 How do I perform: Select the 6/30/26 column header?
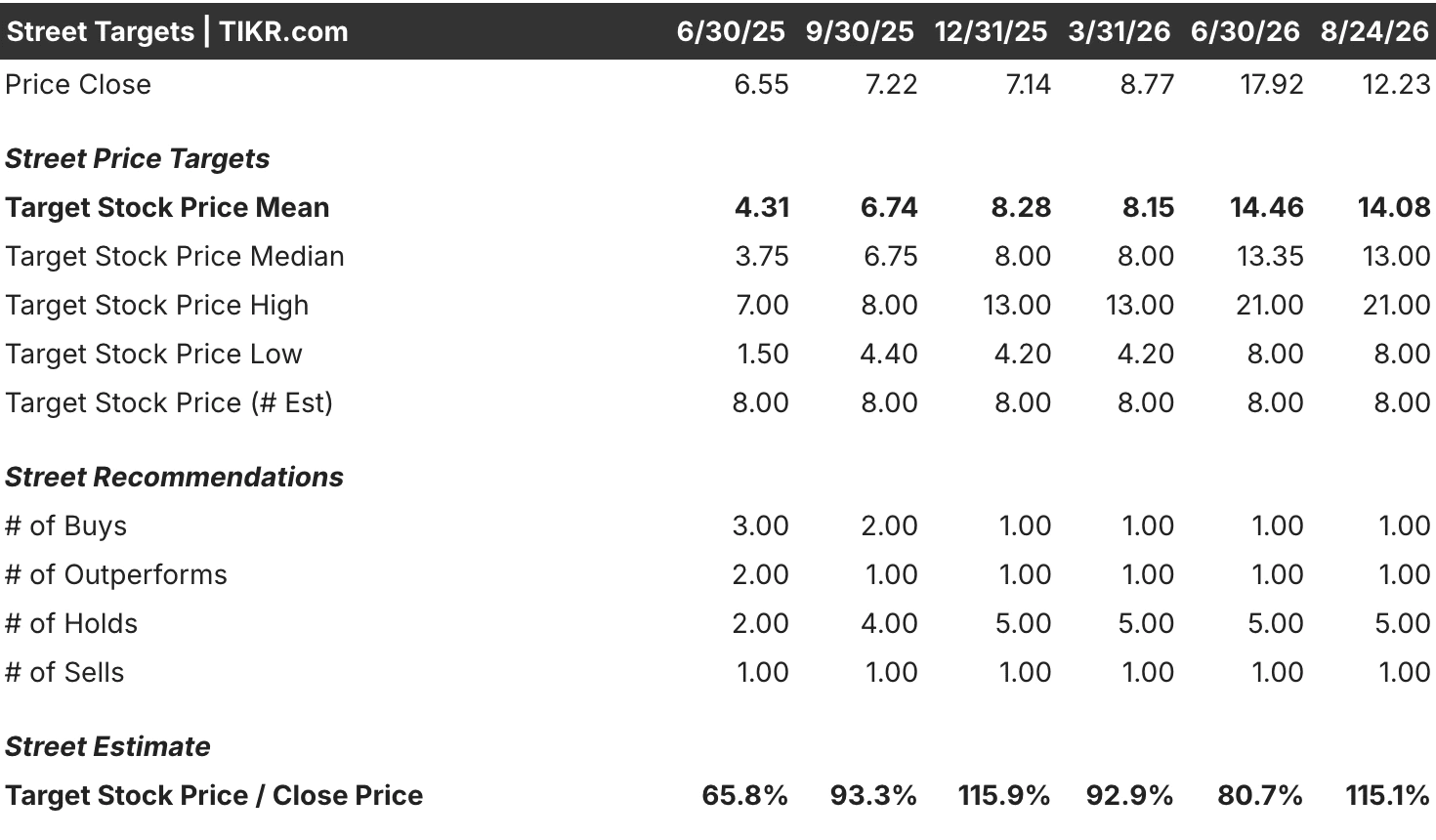click(x=1246, y=31)
